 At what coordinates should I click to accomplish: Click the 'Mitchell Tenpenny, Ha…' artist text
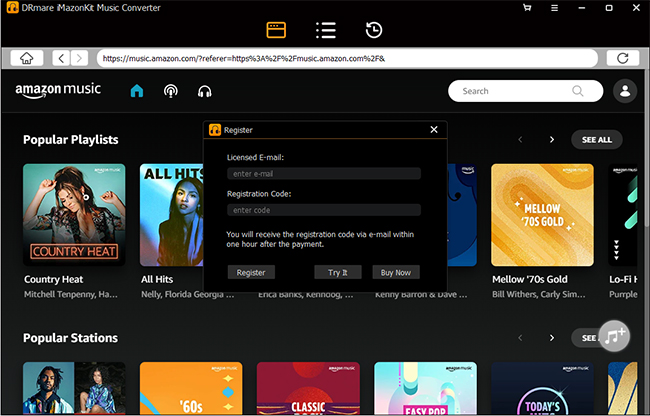point(71,294)
